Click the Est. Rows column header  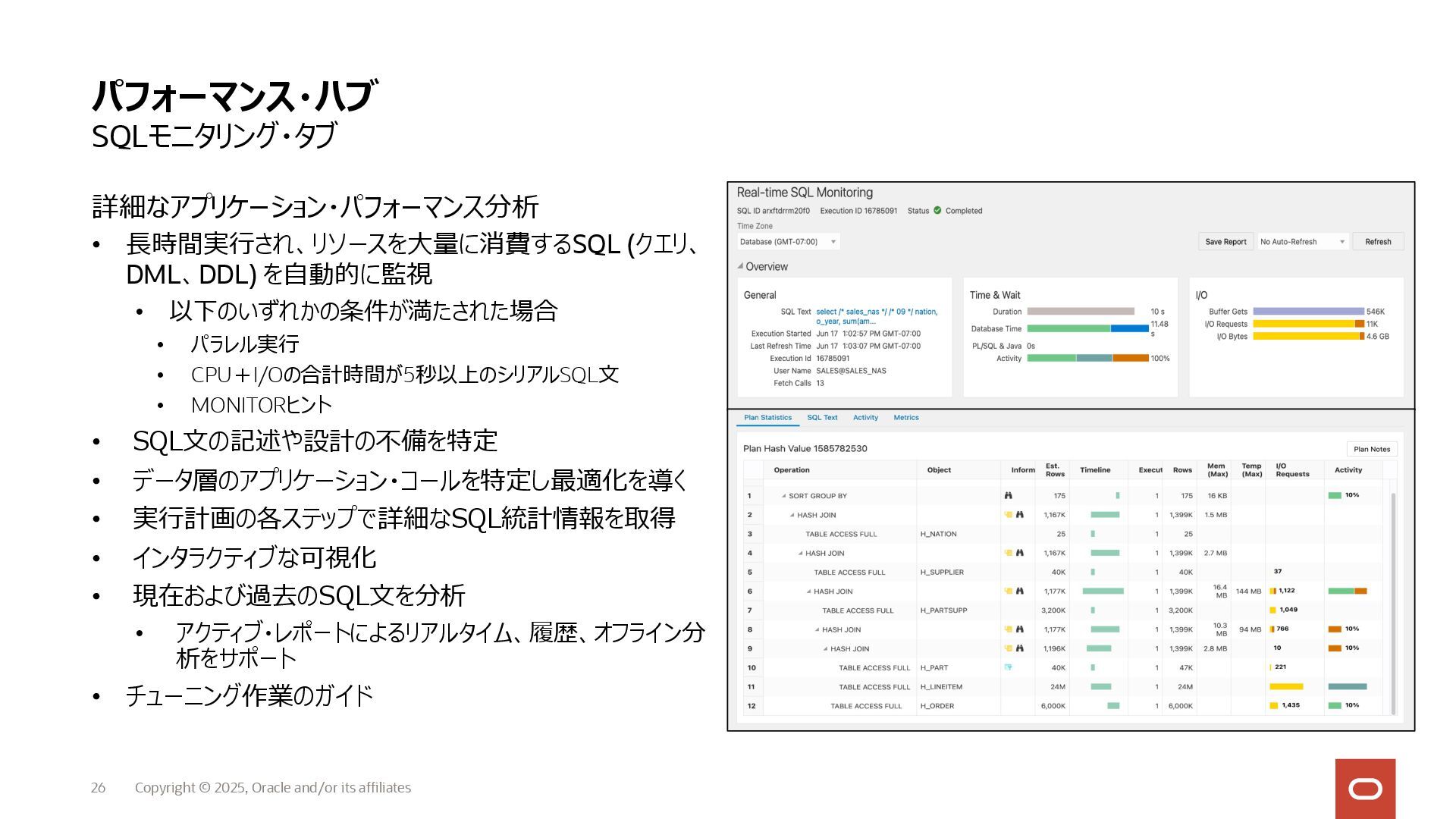coord(1055,470)
